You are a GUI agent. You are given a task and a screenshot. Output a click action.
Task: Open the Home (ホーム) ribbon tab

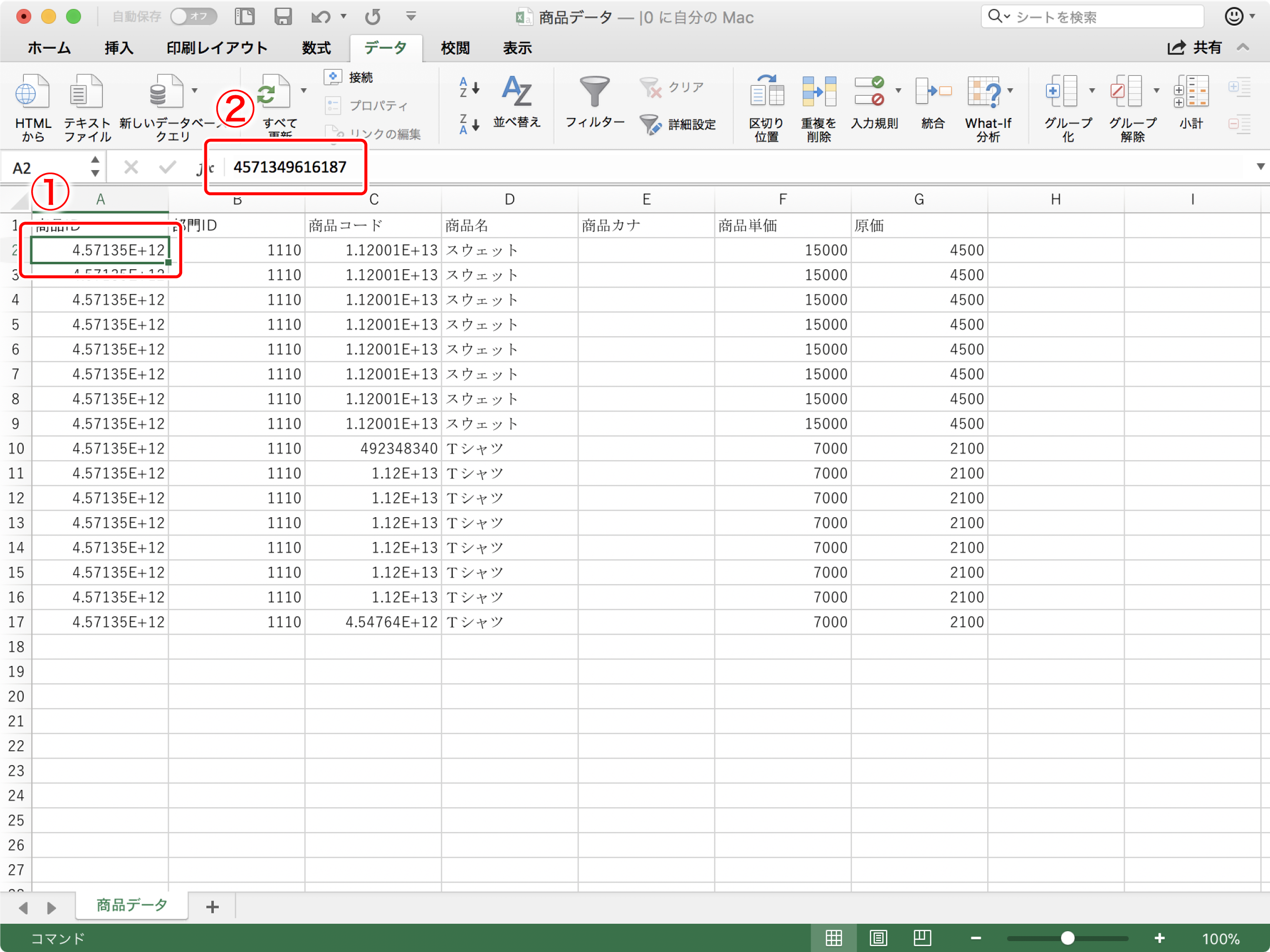[x=49, y=48]
